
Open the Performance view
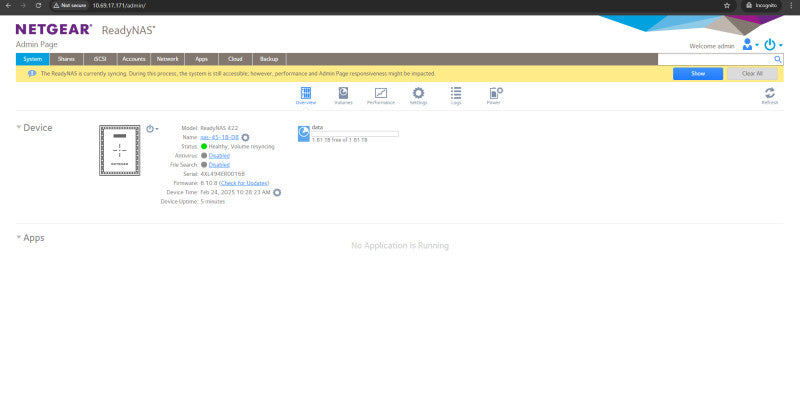tap(381, 96)
